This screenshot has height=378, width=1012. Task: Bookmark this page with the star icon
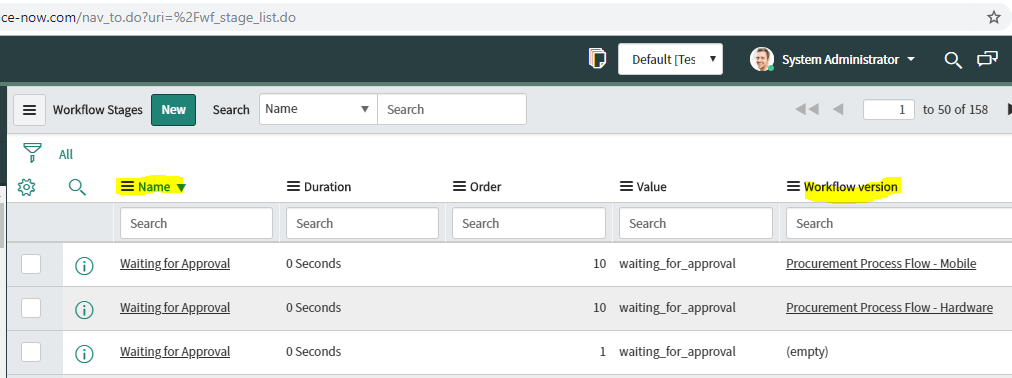pyautogui.click(x=994, y=17)
